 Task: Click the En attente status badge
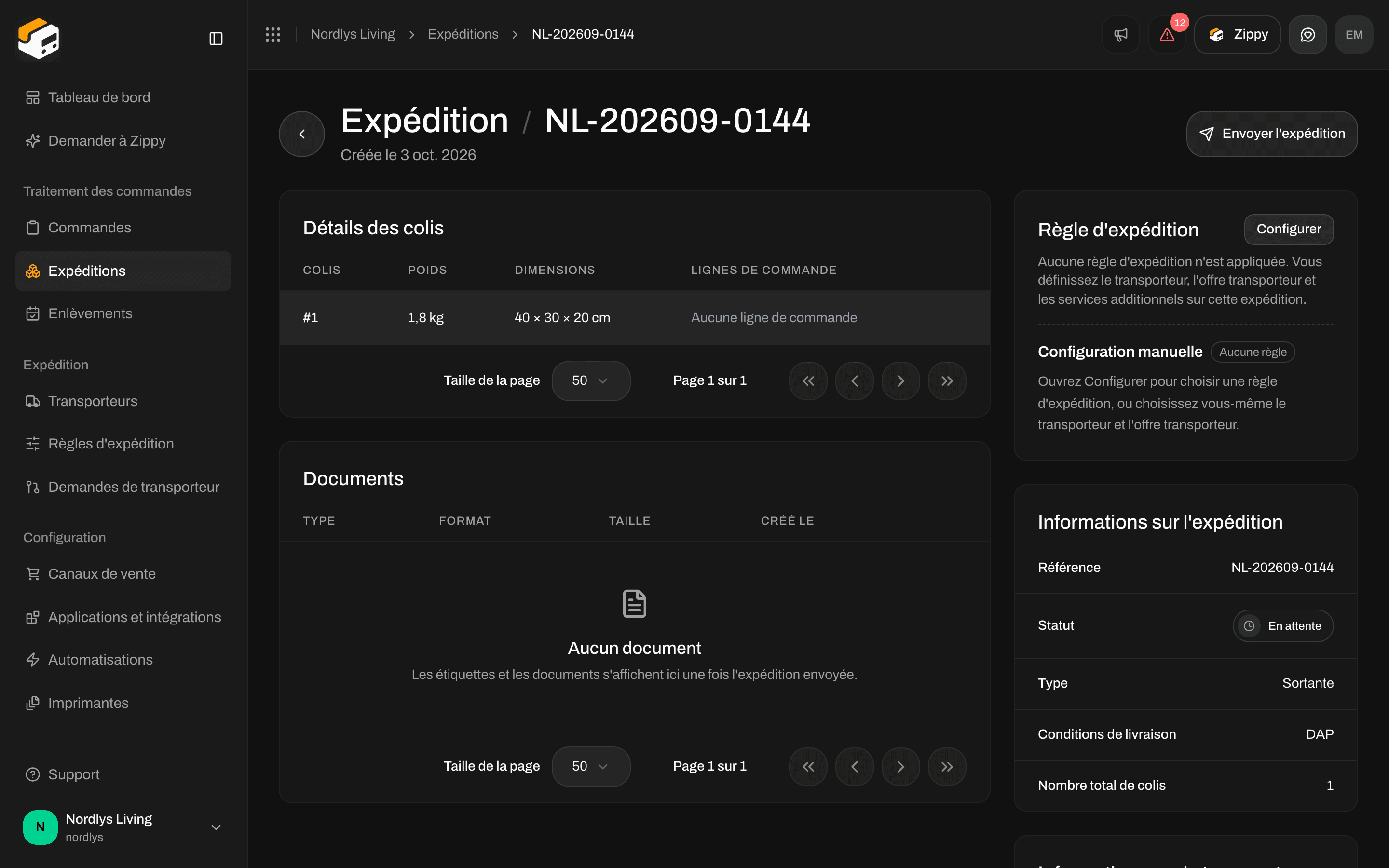tap(1283, 626)
